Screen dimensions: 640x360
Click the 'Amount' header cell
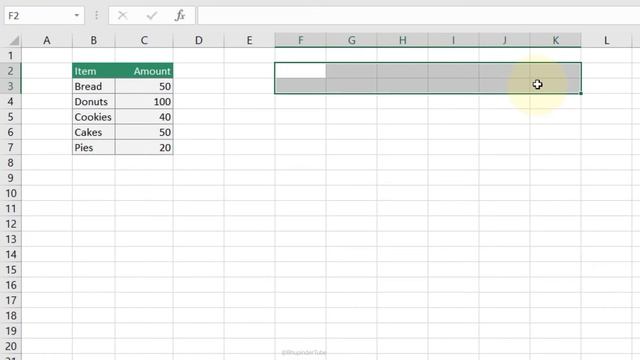144,71
